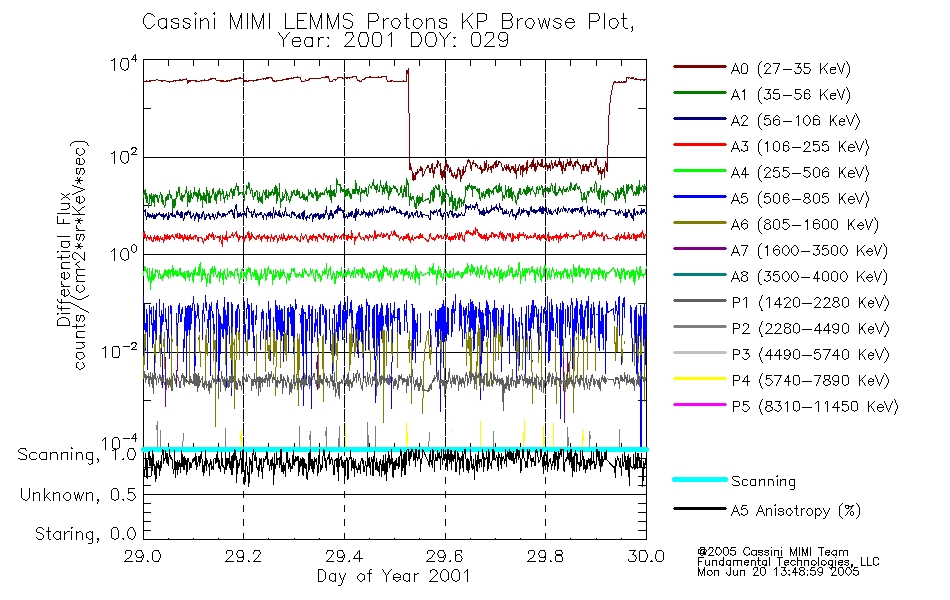Click the A7 (1600-3500 KeV) purple legend swatch
The width and height of the screenshot is (950, 600).
coord(700,248)
